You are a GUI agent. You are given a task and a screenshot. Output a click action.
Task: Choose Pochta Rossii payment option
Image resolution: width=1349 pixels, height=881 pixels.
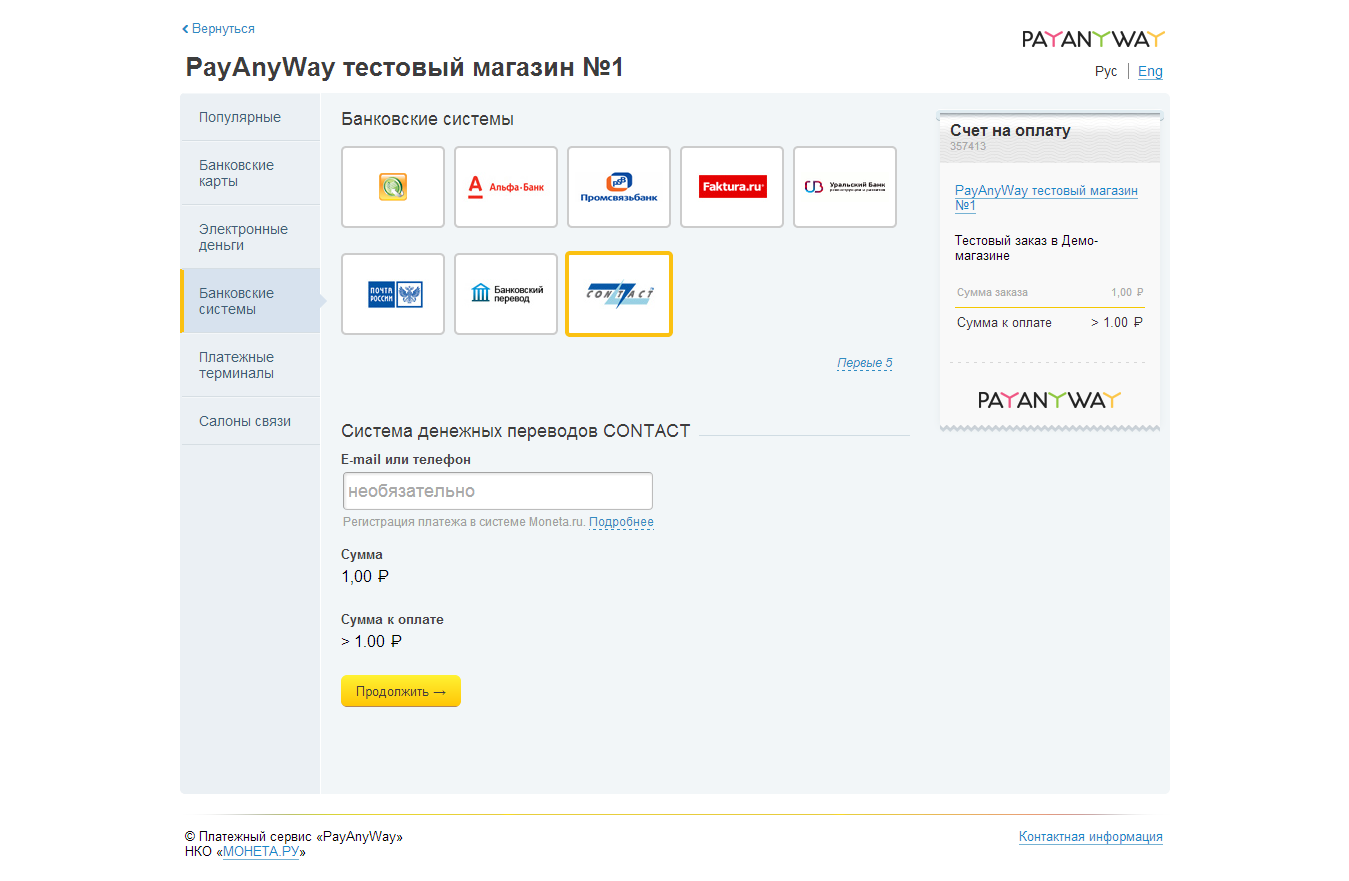(x=393, y=294)
